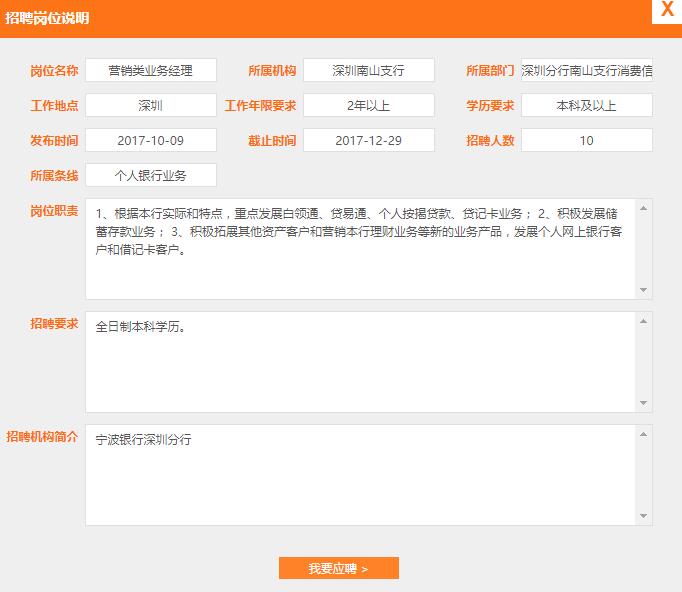The image size is (682, 592).
Task: Select the 截止时间 date field 2017-12-29
Action: 368,140
